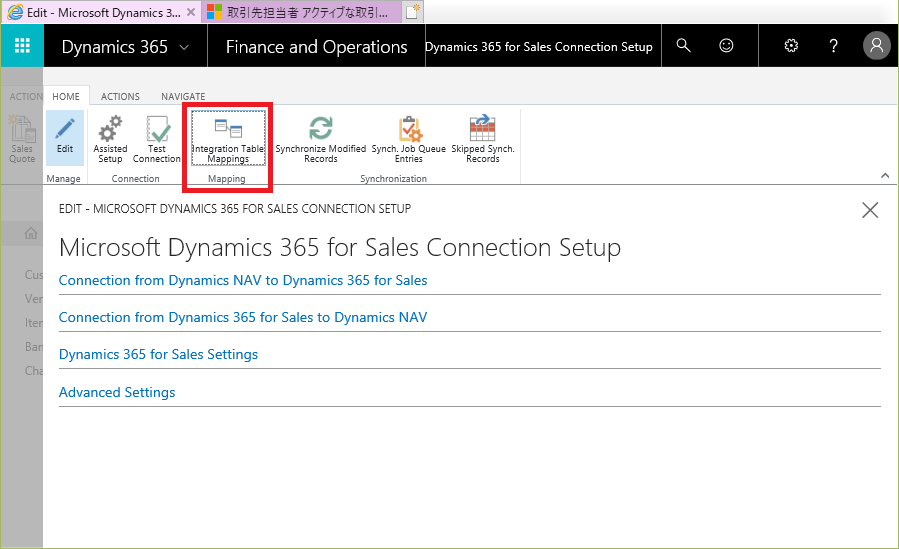The image size is (899, 549).
Task: Select the Edit - Microsoft Dynamics browser tab
Action: 101,13
